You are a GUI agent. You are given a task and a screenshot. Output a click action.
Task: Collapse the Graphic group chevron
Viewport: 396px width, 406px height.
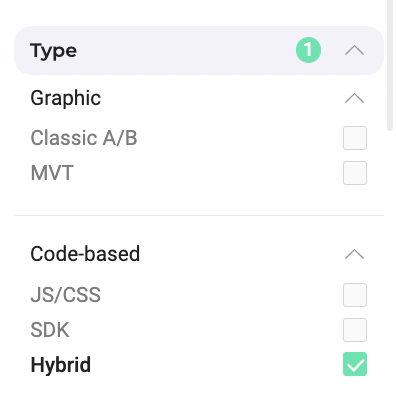tap(354, 98)
